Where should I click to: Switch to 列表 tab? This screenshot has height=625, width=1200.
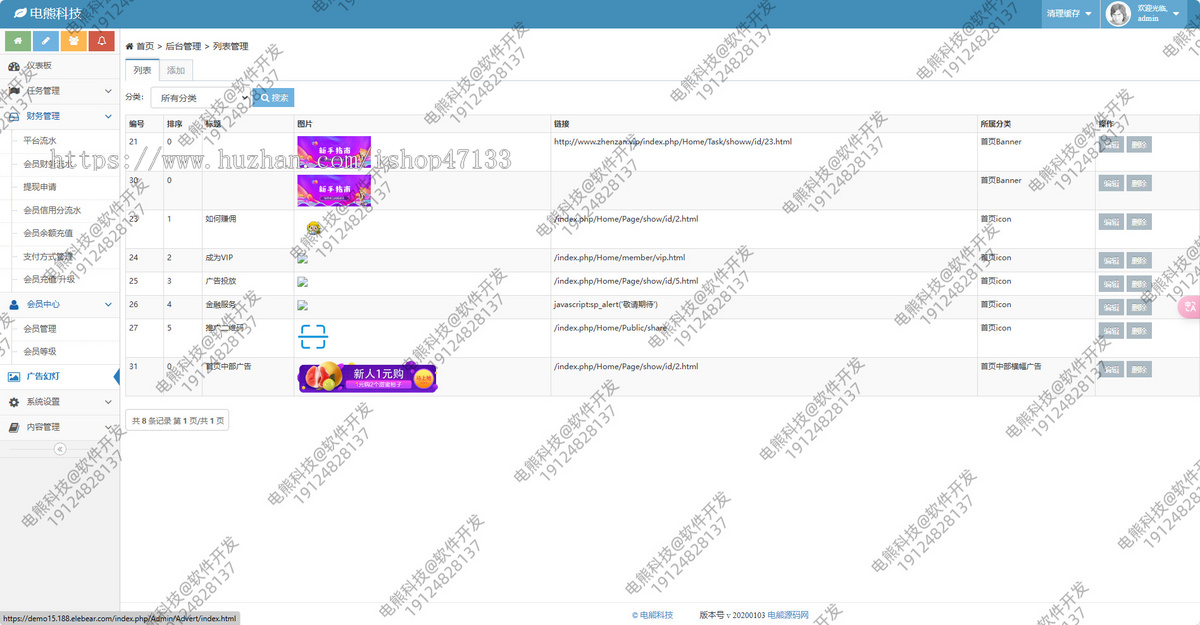tap(142, 70)
